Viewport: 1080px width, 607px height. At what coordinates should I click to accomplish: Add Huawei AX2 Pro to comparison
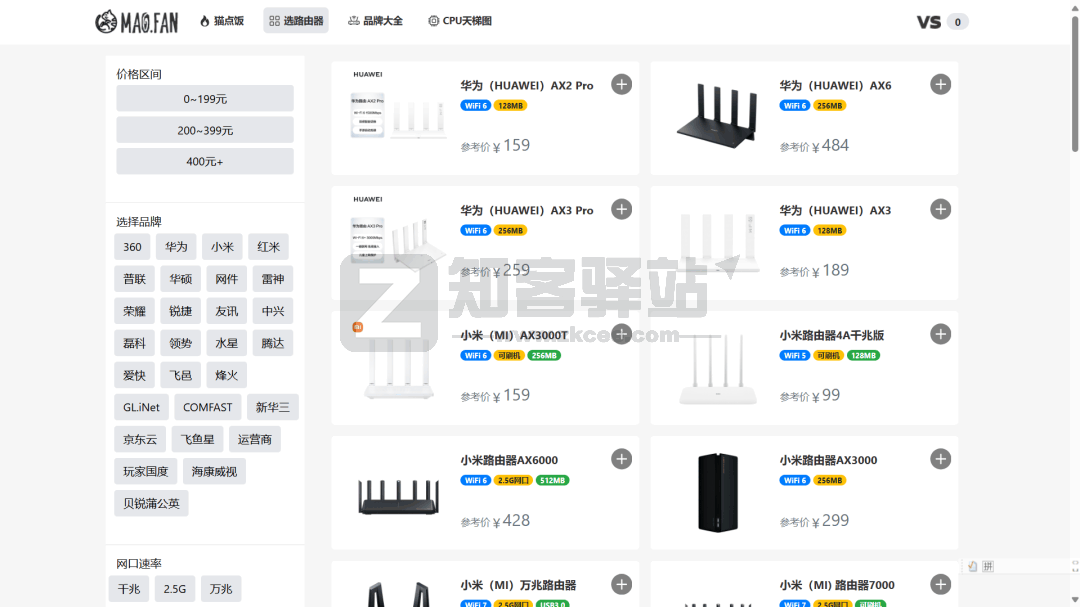coord(621,85)
